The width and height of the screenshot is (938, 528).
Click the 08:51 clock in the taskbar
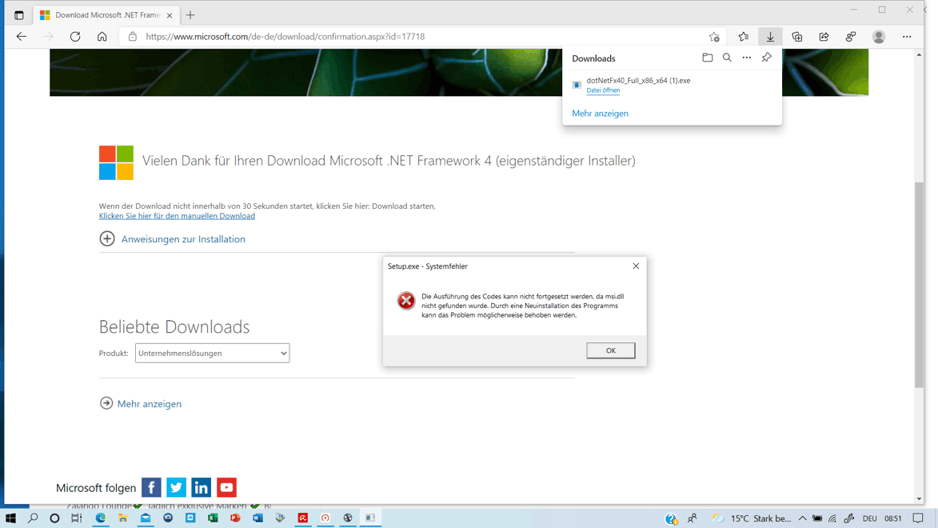tap(893, 518)
